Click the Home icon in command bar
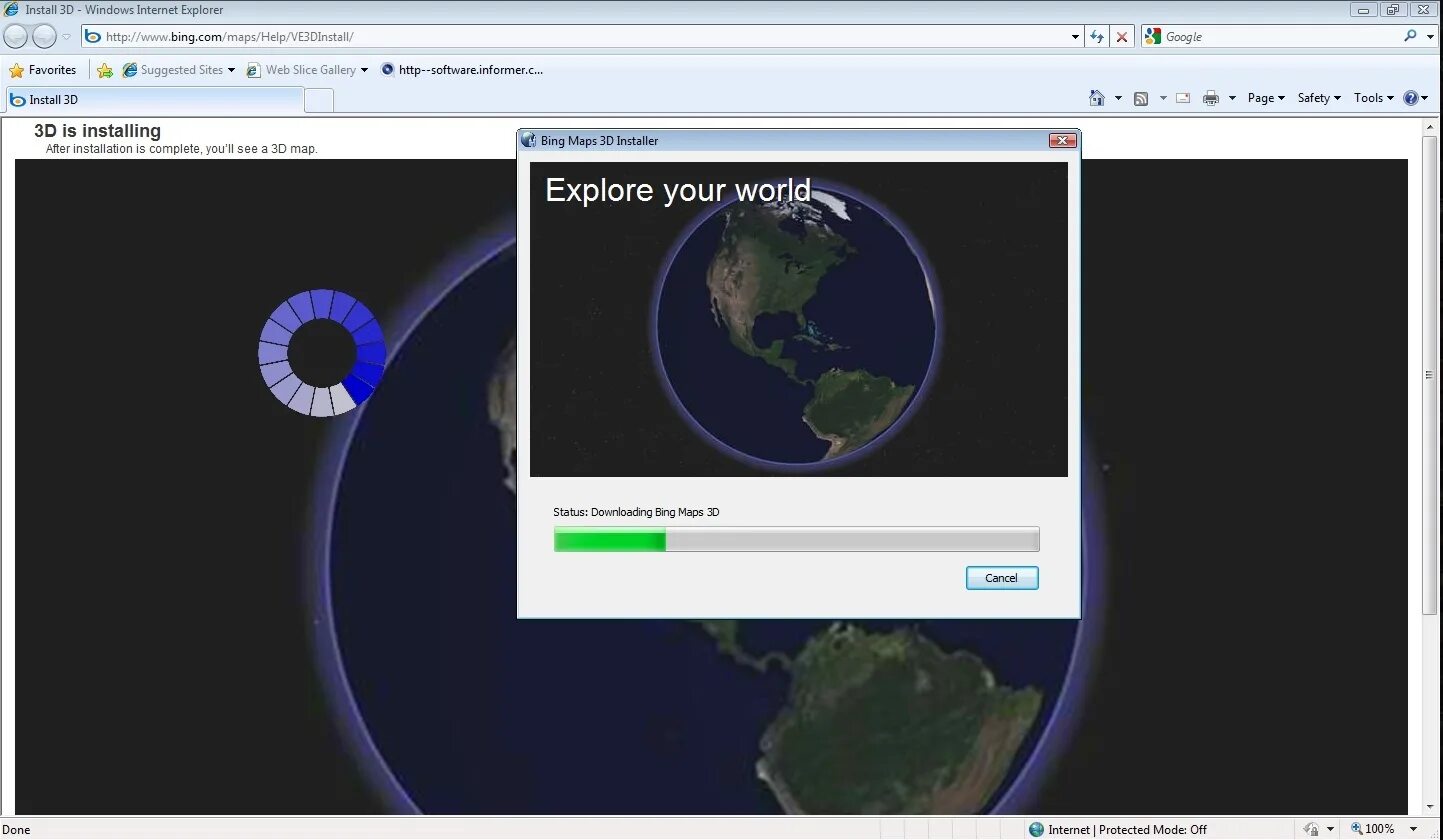This screenshot has height=840, width=1443. (1097, 98)
